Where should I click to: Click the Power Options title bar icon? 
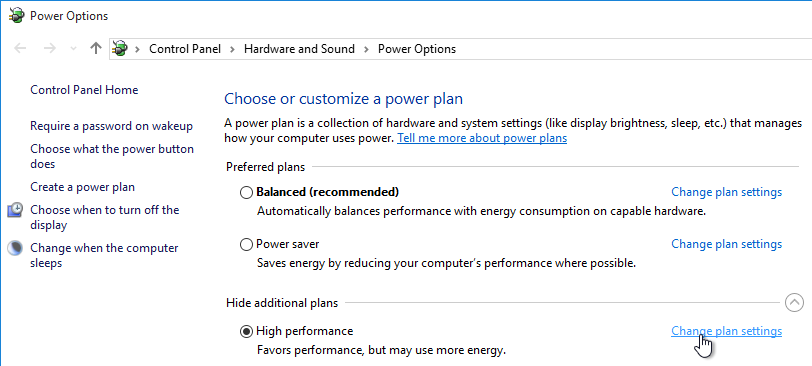(17, 16)
